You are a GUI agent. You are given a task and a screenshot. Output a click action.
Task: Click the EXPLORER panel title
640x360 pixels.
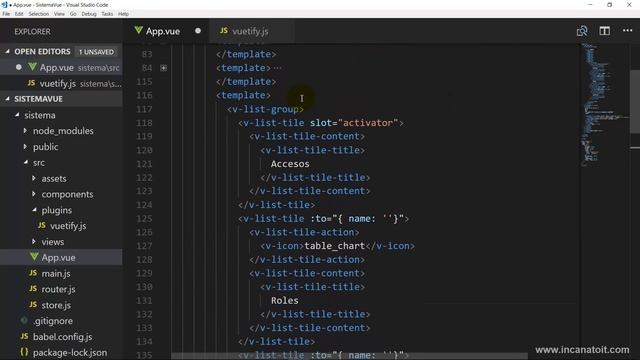click(32, 31)
